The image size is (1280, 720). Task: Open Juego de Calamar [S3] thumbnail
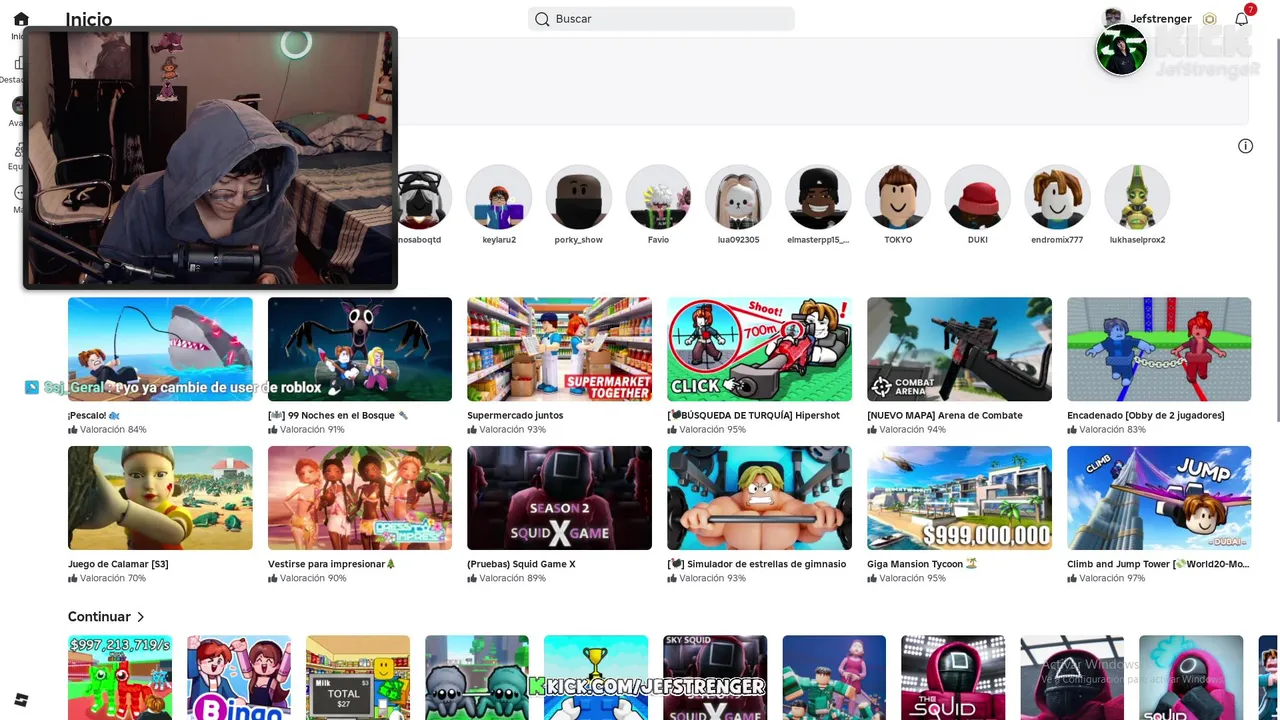[160, 498]
